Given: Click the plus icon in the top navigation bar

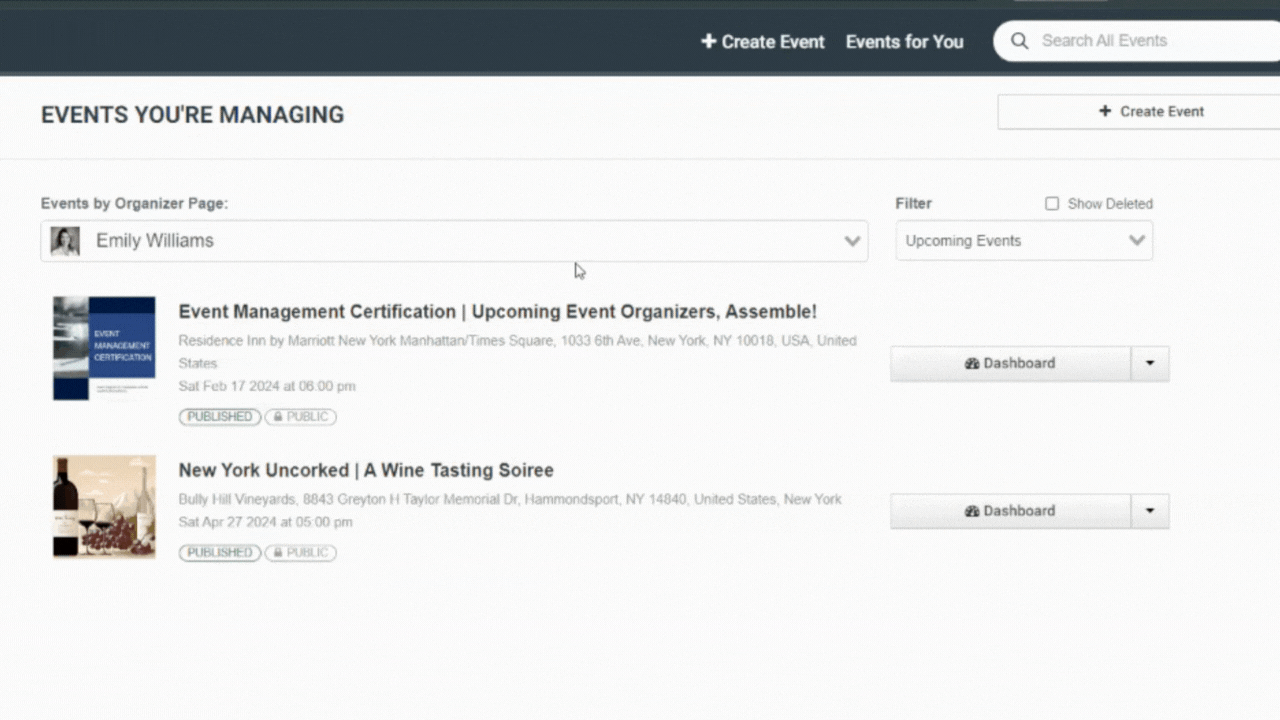Looking at the screenshot, I should (709, 41).
